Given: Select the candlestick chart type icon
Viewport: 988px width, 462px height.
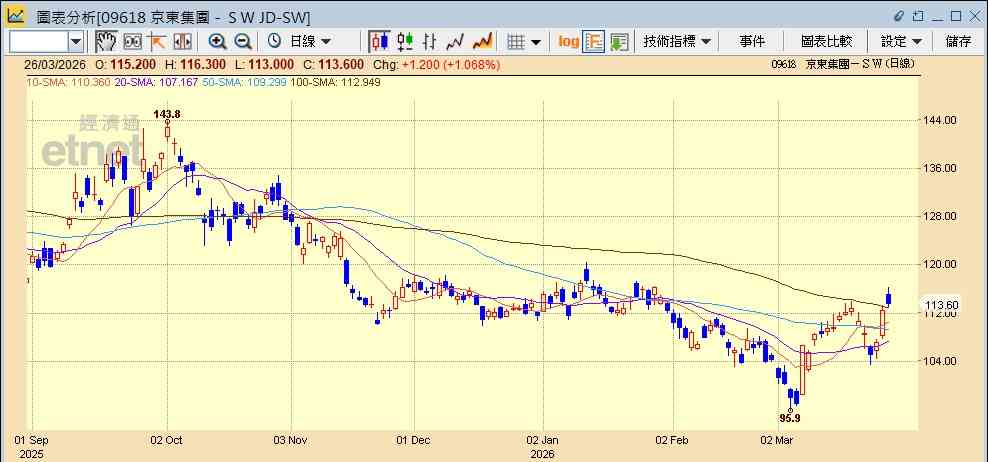Looking at the screenshot, I should click(x=379, y=42).
